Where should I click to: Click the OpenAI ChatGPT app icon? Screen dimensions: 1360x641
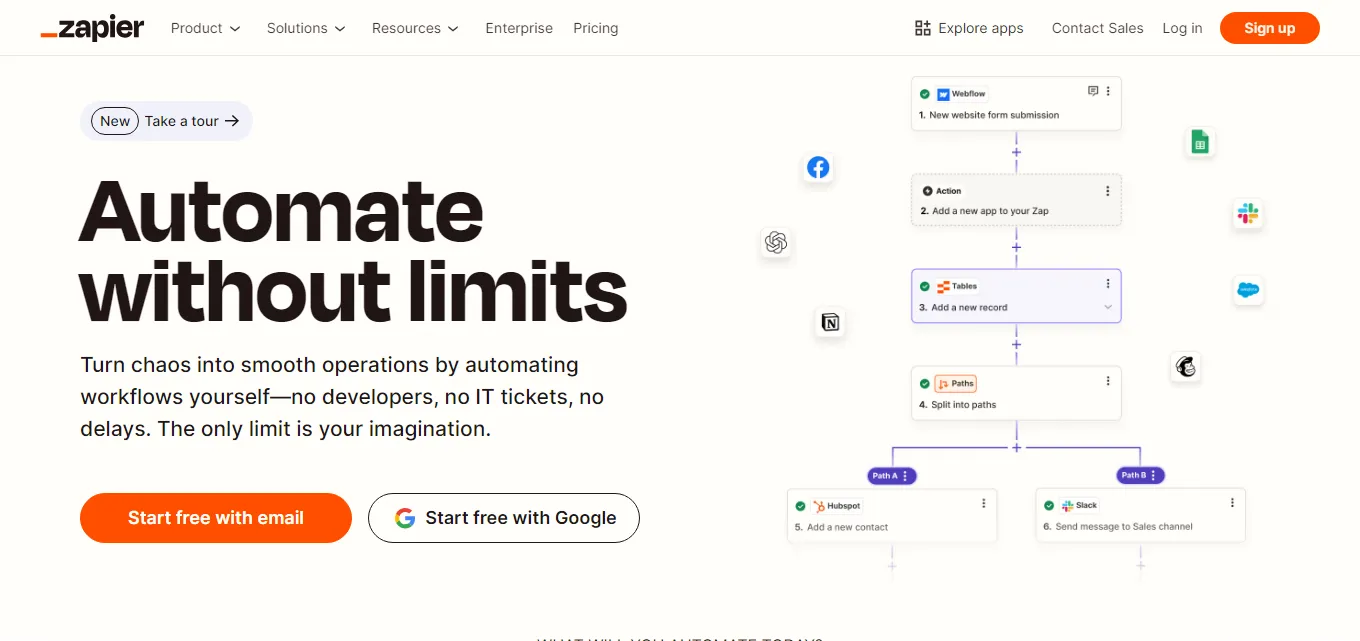pyautogui.click(x=776, y=242)
